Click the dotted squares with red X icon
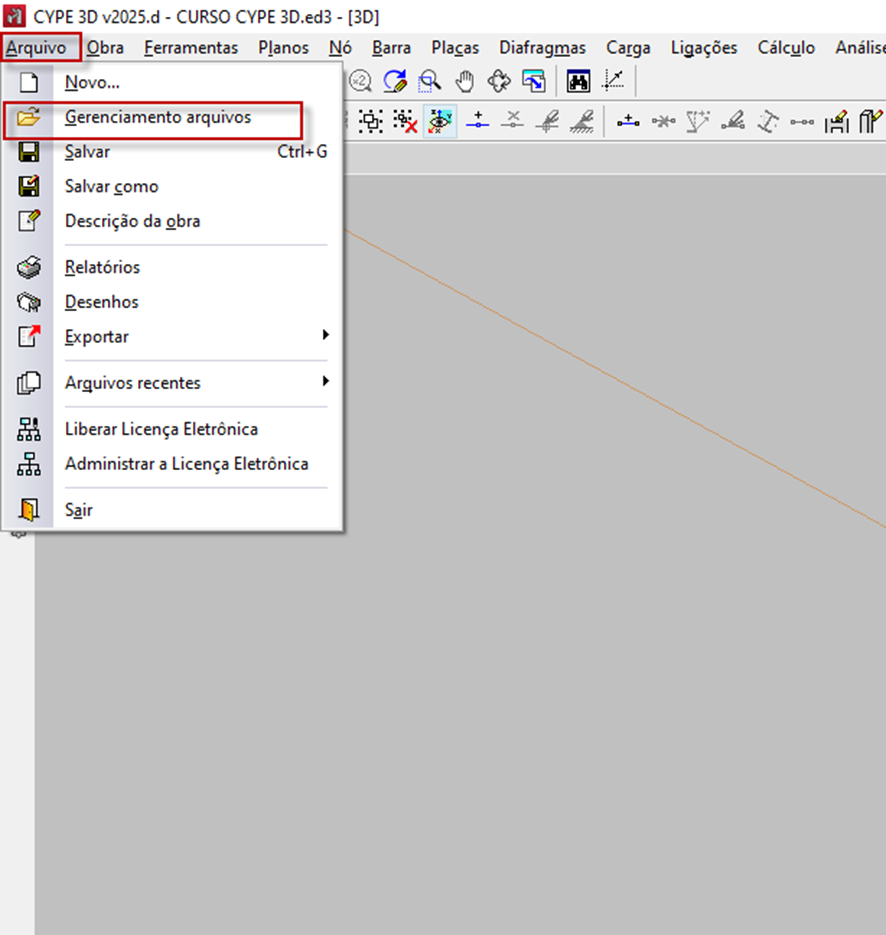This screenshot has height=935, width=886. pyautogui.click(x=405, y=121)
